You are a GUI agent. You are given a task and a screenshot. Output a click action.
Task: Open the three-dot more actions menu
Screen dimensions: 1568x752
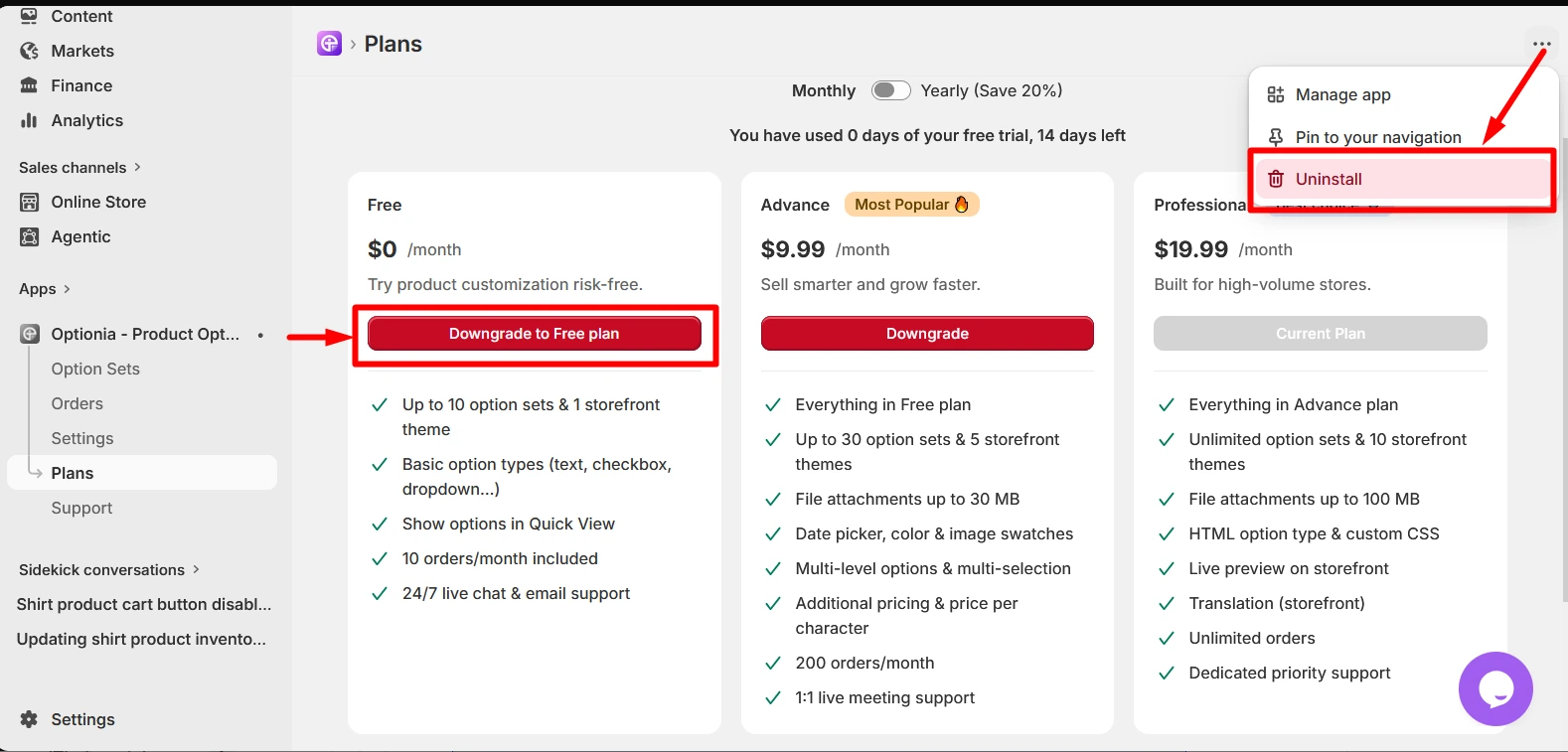(x=1541, y=44)
